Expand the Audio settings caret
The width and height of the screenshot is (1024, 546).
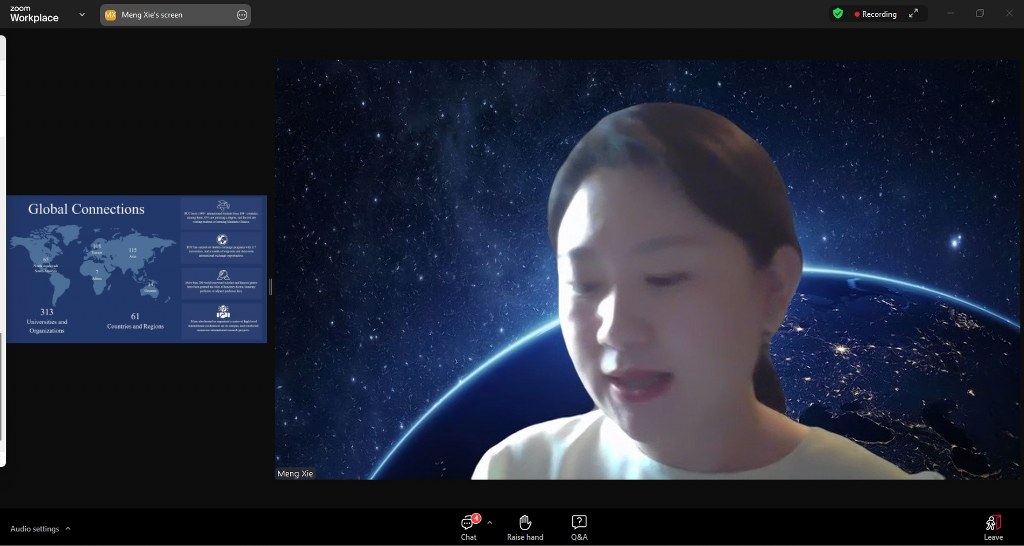coord(68,529)
